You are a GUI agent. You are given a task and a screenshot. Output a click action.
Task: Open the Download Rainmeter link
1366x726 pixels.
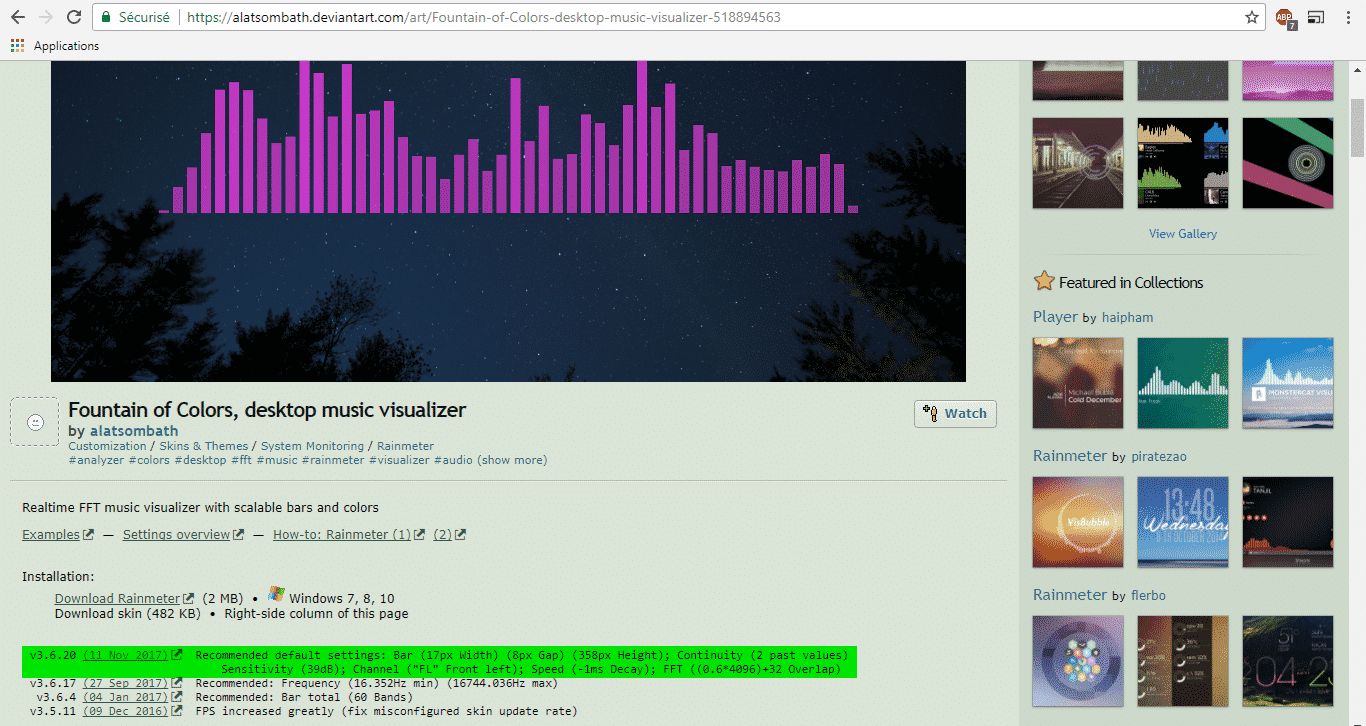tap(117, 599)
